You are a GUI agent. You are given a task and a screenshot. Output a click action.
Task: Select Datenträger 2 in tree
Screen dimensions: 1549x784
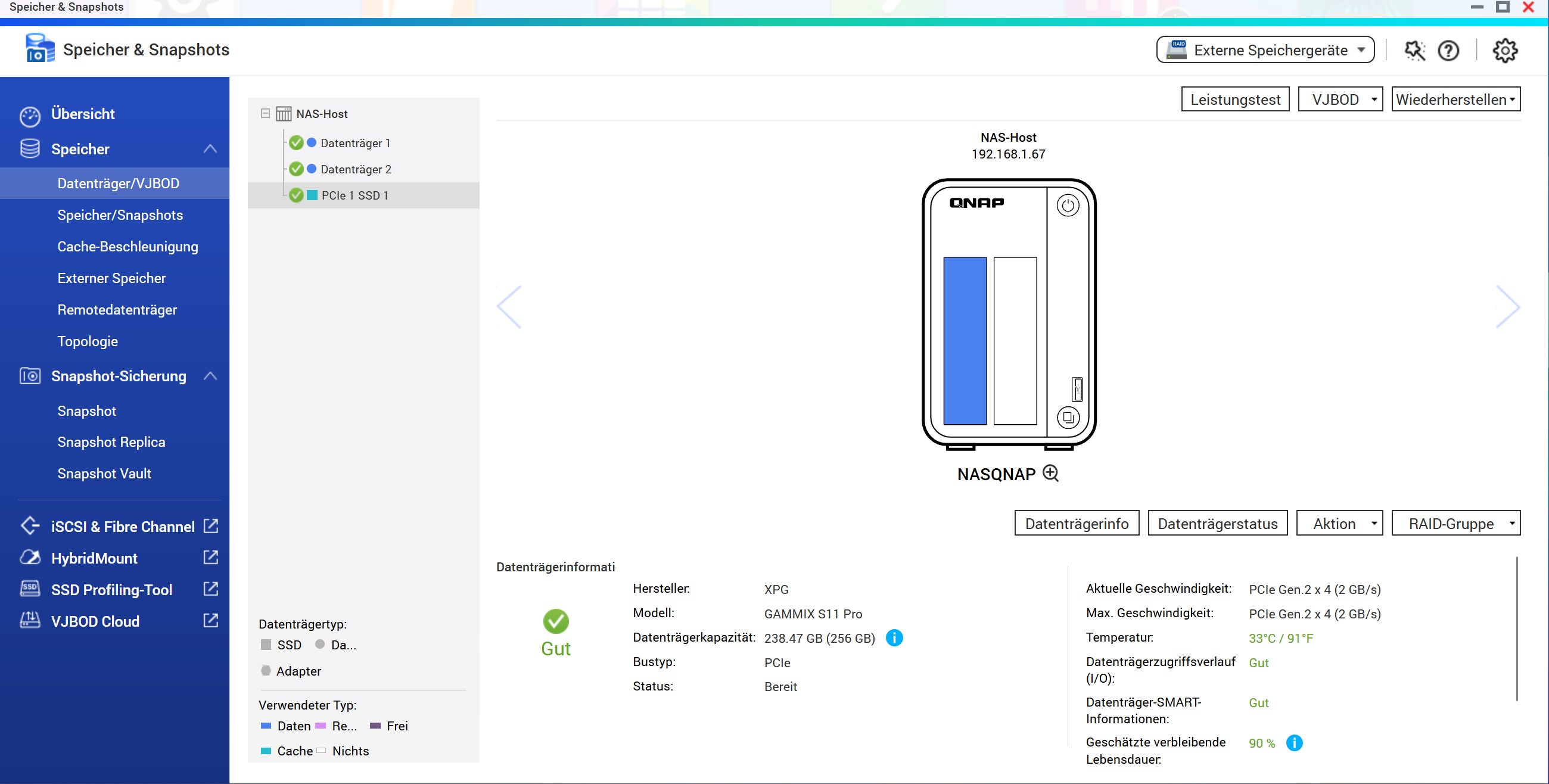[355, 168]
